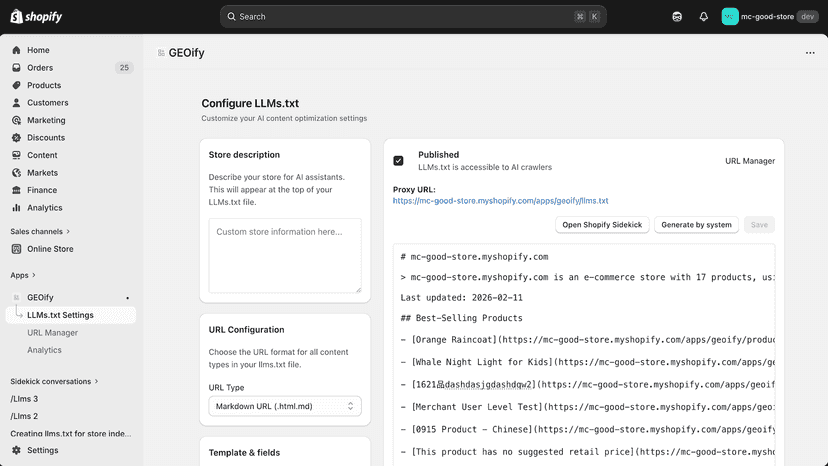The width and height of the screenshot is (828, 466).
Task: Open the Sidekick assistant icon
Action: pyautogui.click(x=677, y=17)
